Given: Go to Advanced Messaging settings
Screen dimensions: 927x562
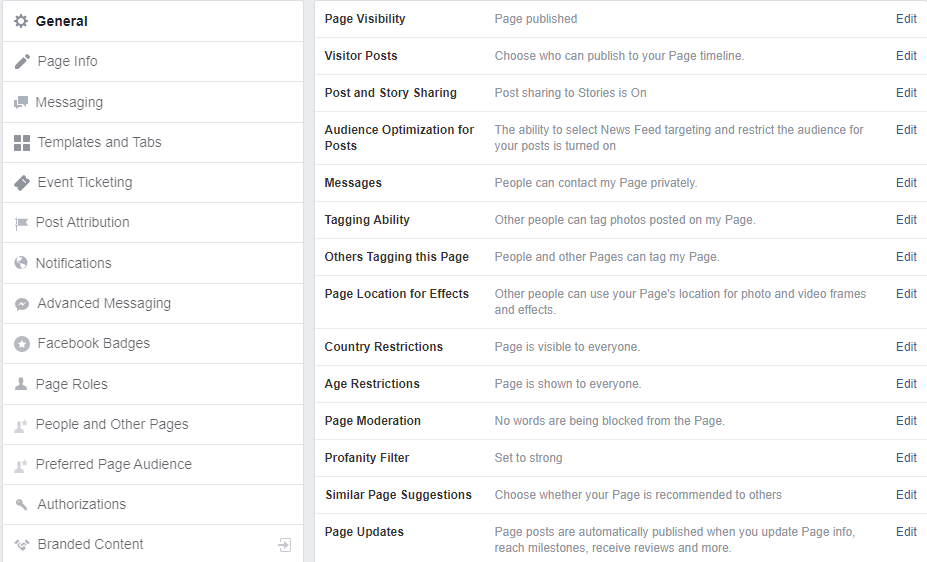Looking at the screenshot, I should point(104,303).
